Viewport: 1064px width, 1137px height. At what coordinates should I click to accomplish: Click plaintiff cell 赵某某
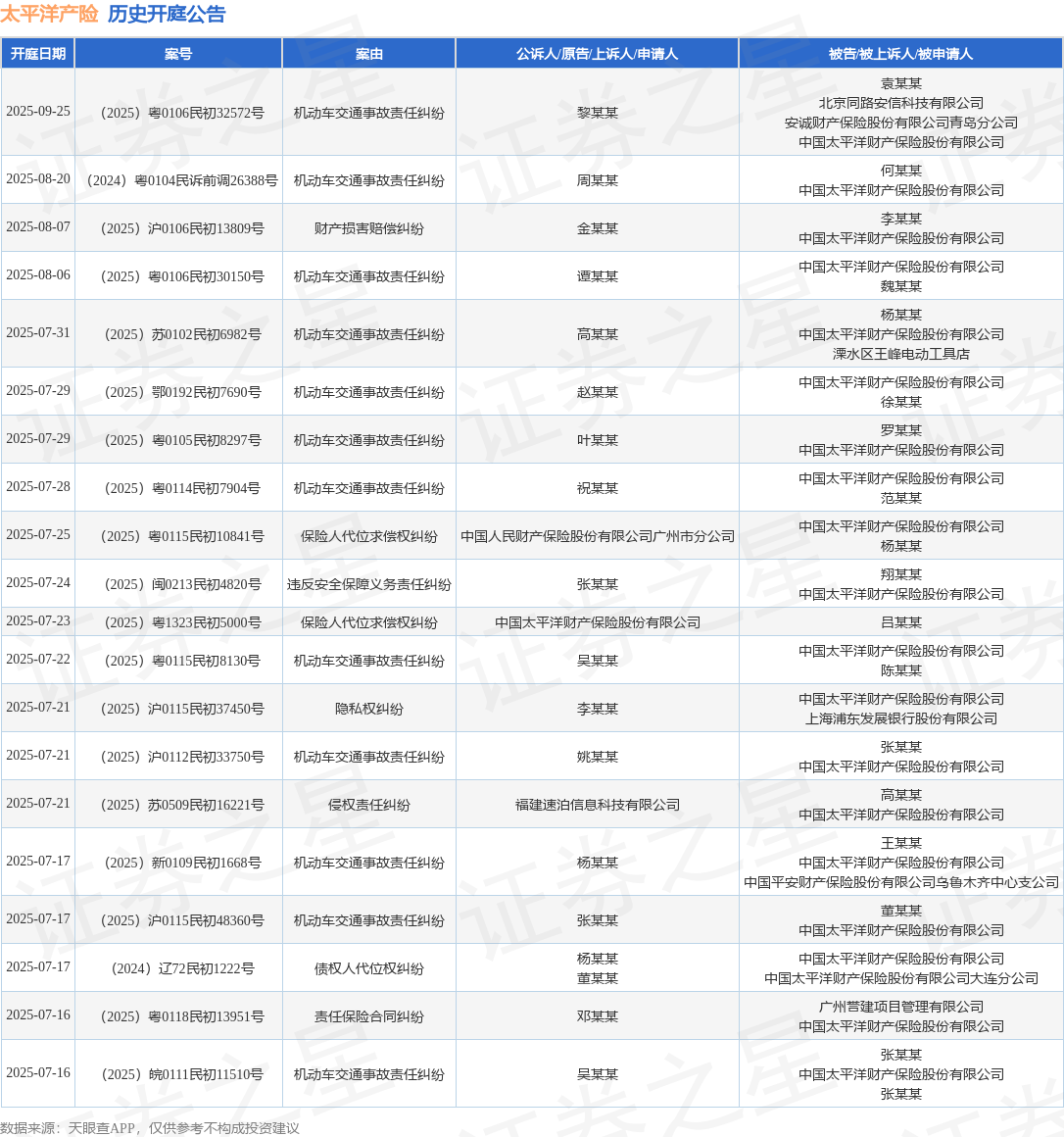click(598, 392)
